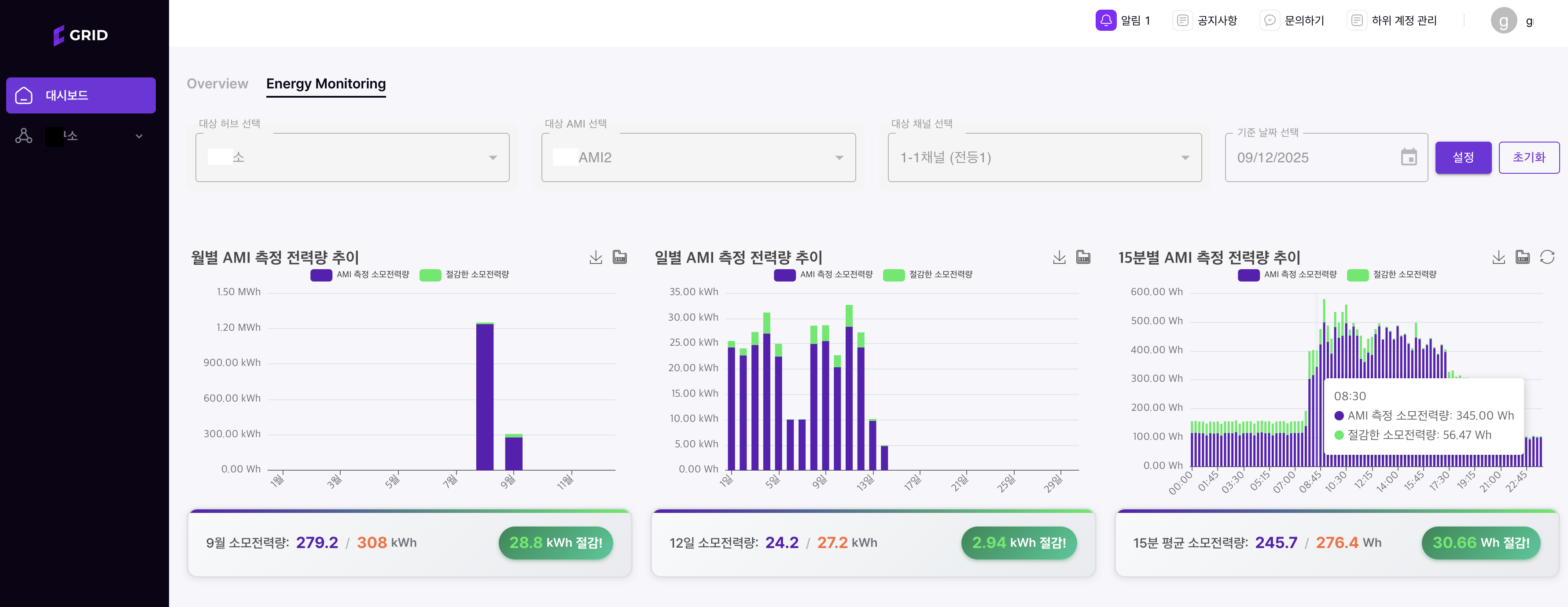Click the tall 8월 bar in monthly chart
Viewport: 1568px width, 607px height.
(485, 397)
